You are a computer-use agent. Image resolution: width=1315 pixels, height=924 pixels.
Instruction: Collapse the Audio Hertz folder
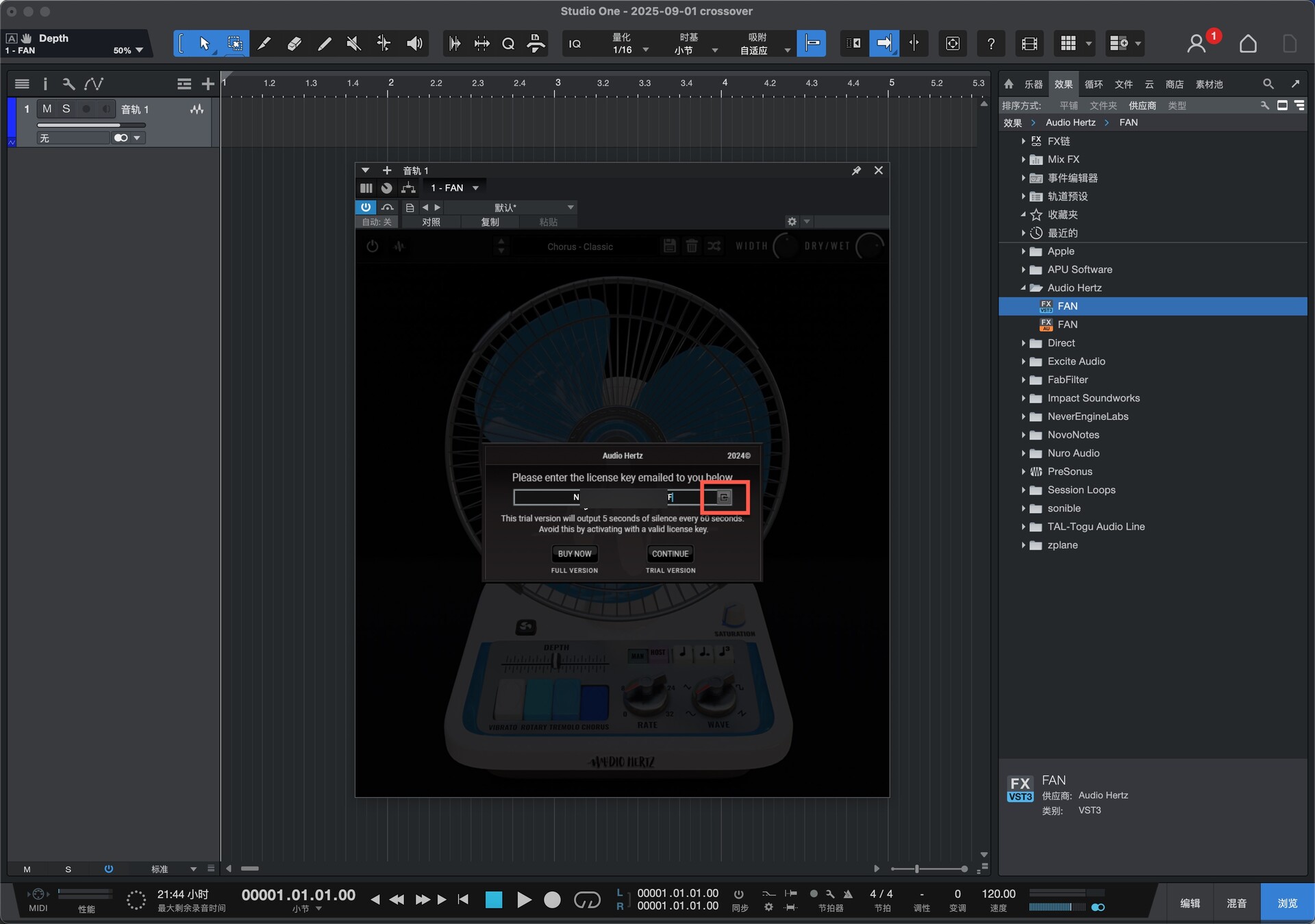click(x=1023, y=288)
